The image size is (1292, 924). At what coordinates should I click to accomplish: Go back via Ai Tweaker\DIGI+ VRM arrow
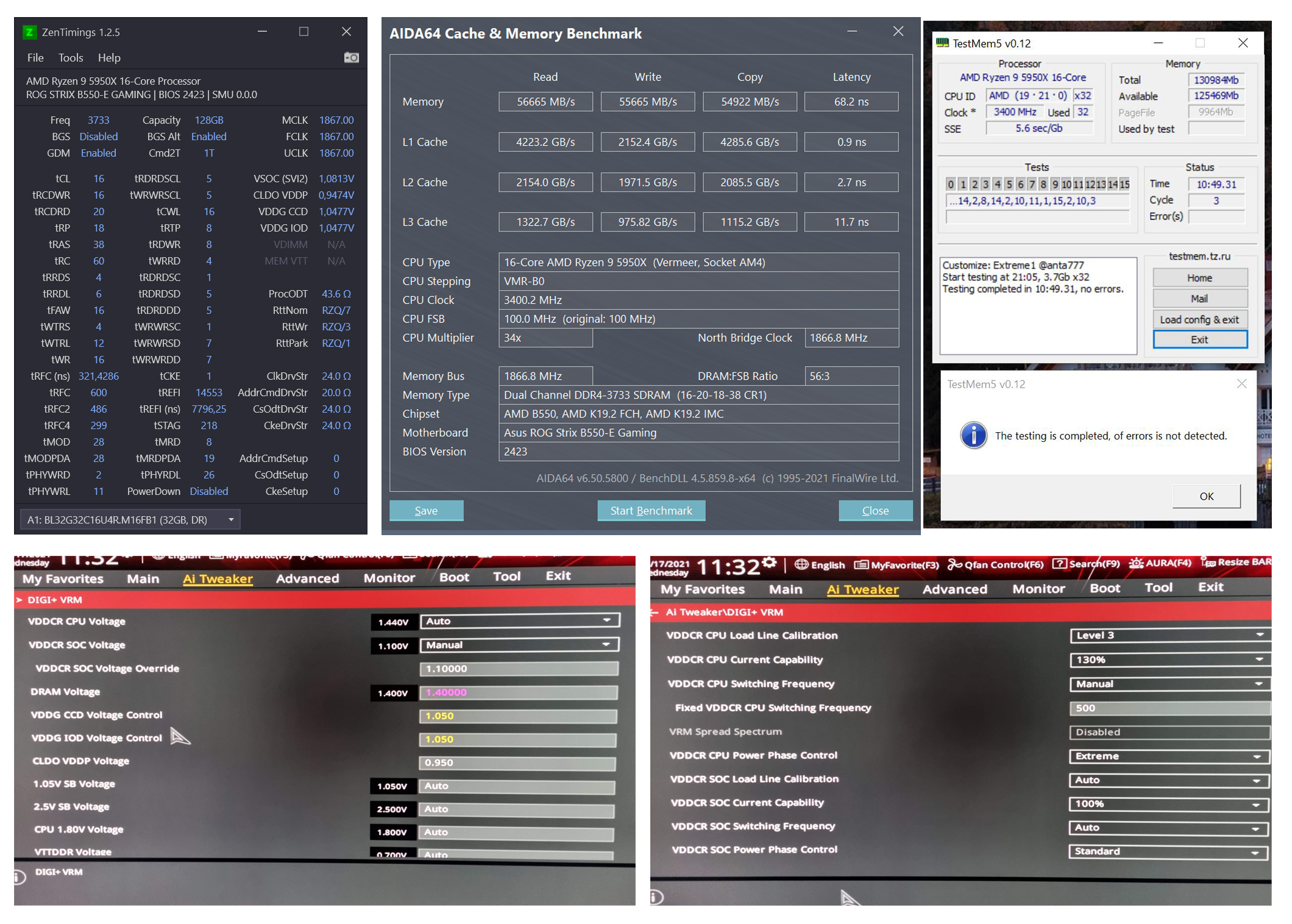(x=655, y=612)
